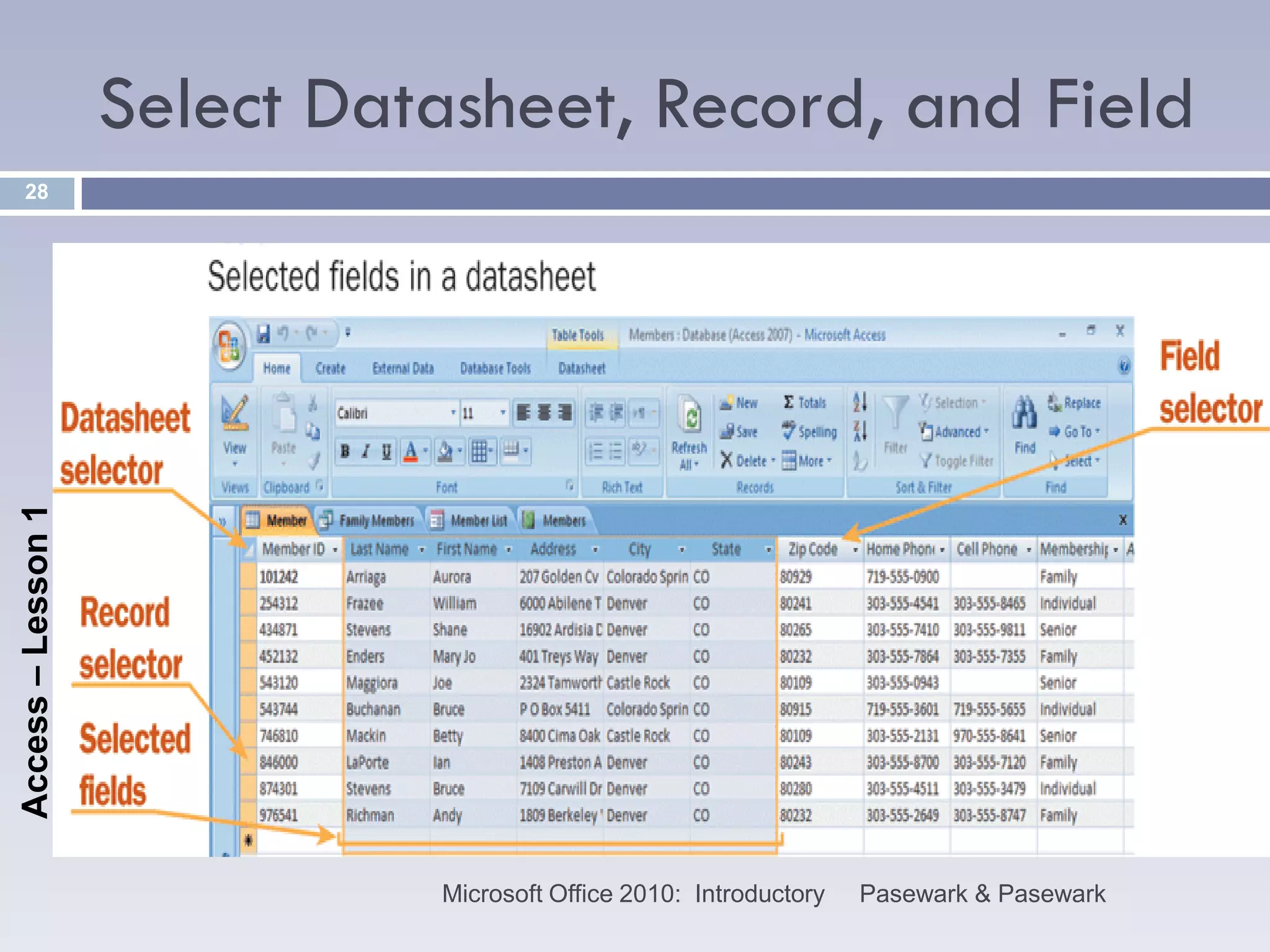
Task: Click New record button
Action: (739, 403)
